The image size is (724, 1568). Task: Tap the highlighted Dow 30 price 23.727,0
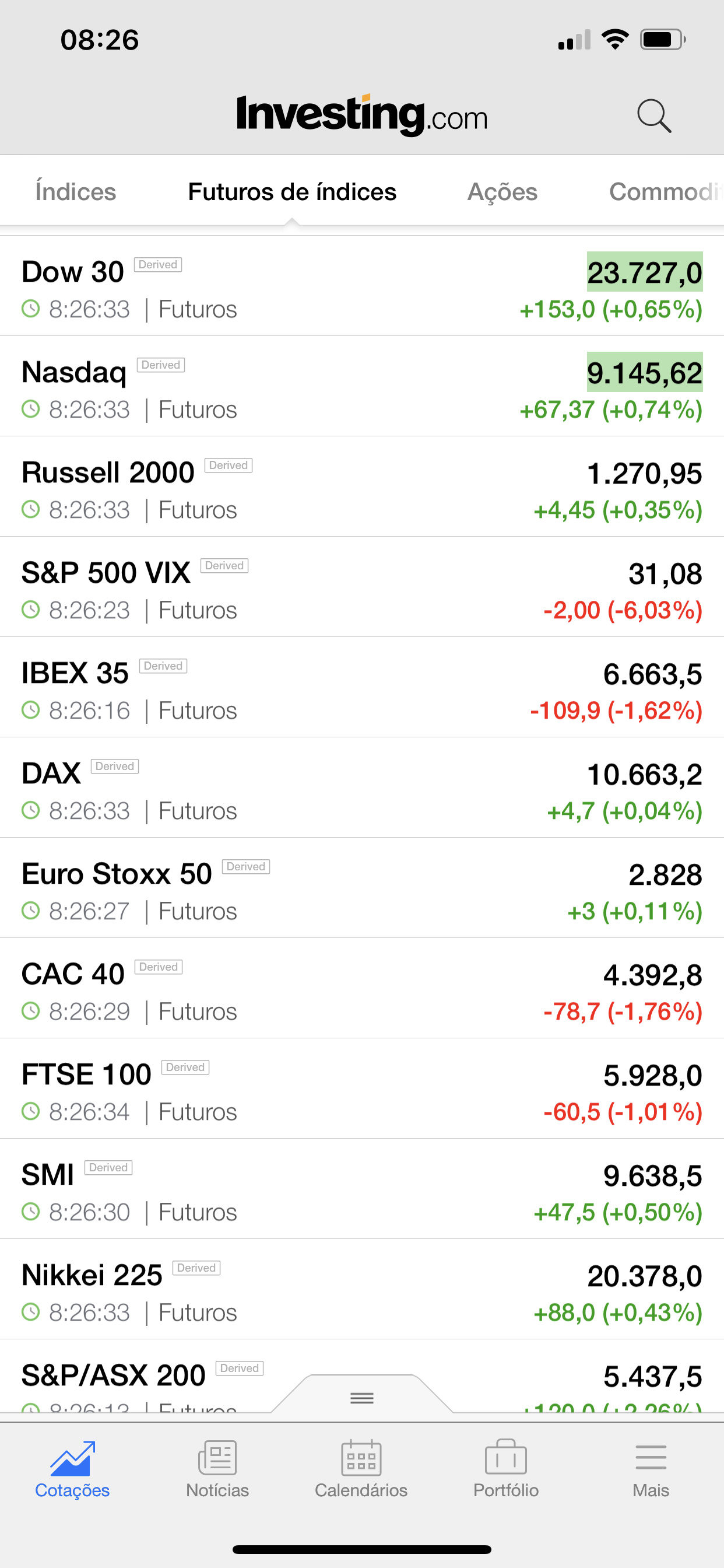pos(644,272)
